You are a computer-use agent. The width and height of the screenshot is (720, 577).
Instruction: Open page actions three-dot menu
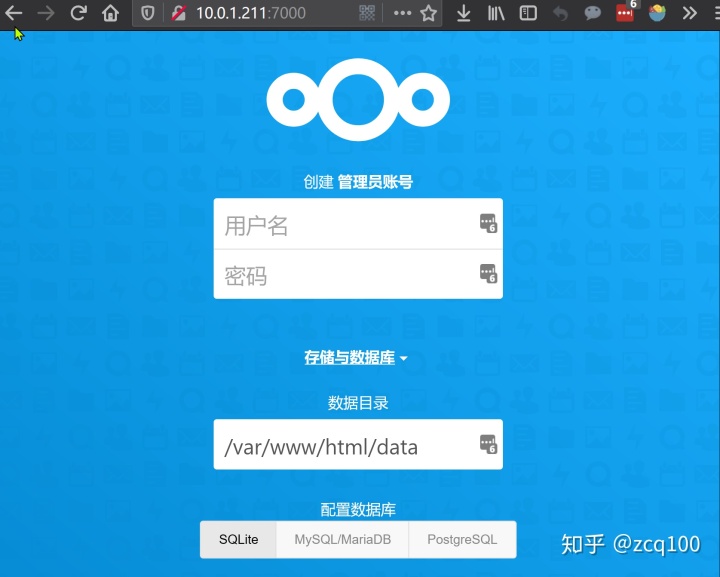pos(402,13)
